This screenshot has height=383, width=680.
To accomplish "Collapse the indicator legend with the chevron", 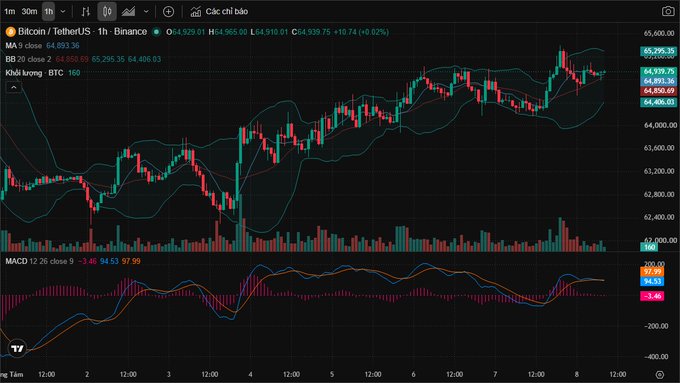I will tap(14, 88).
